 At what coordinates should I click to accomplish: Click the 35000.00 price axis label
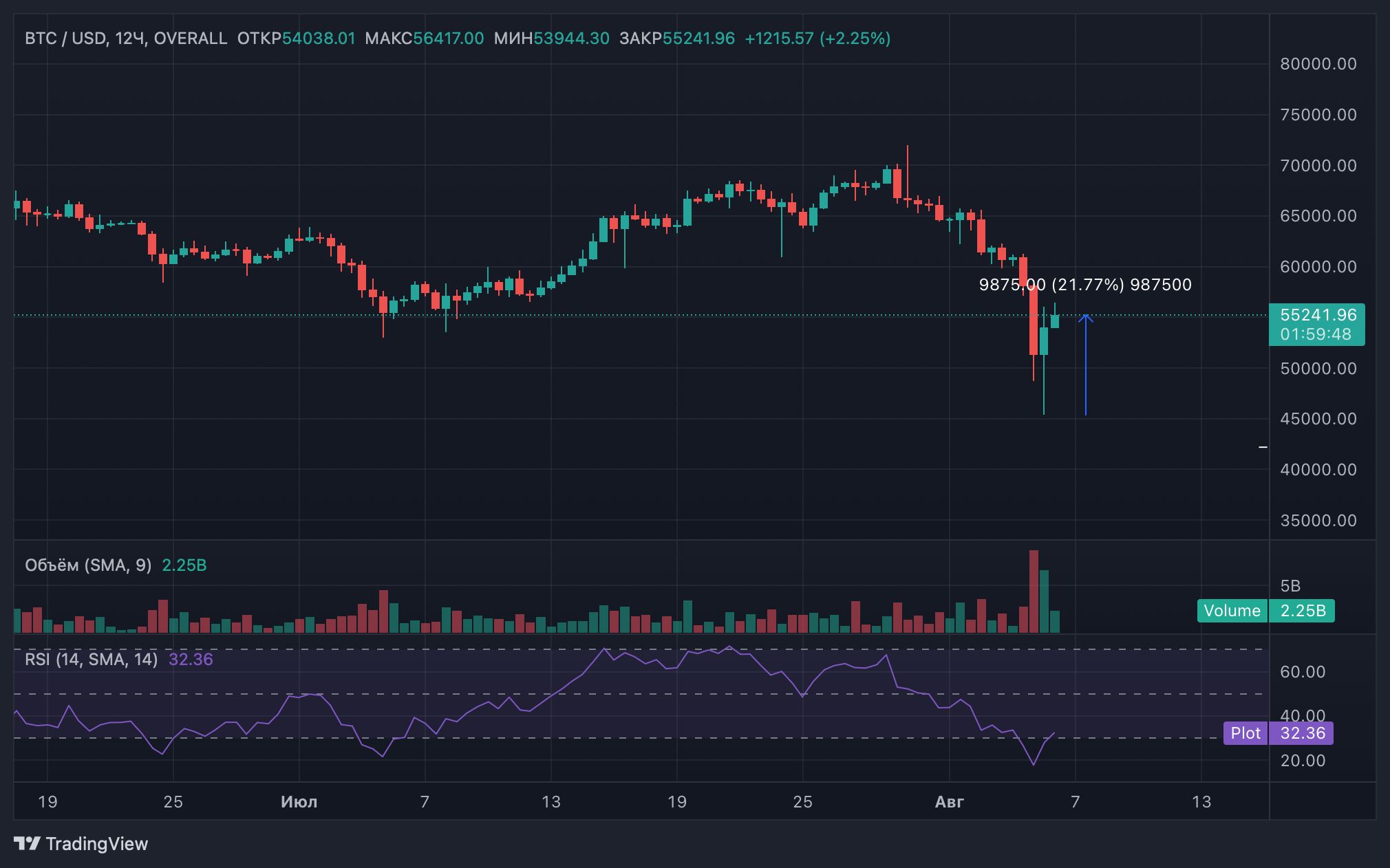coord(1318,521)
